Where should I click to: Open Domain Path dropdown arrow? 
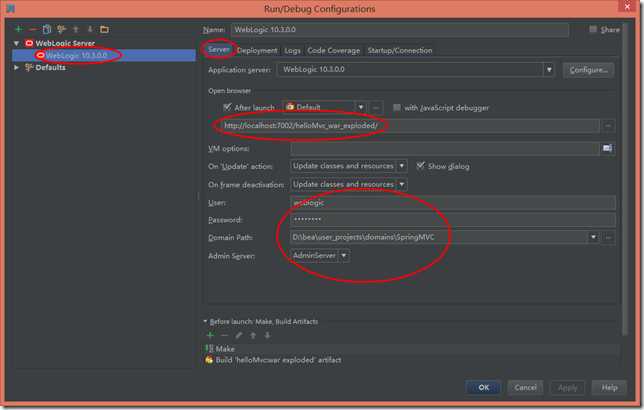[x=593, y=237]
